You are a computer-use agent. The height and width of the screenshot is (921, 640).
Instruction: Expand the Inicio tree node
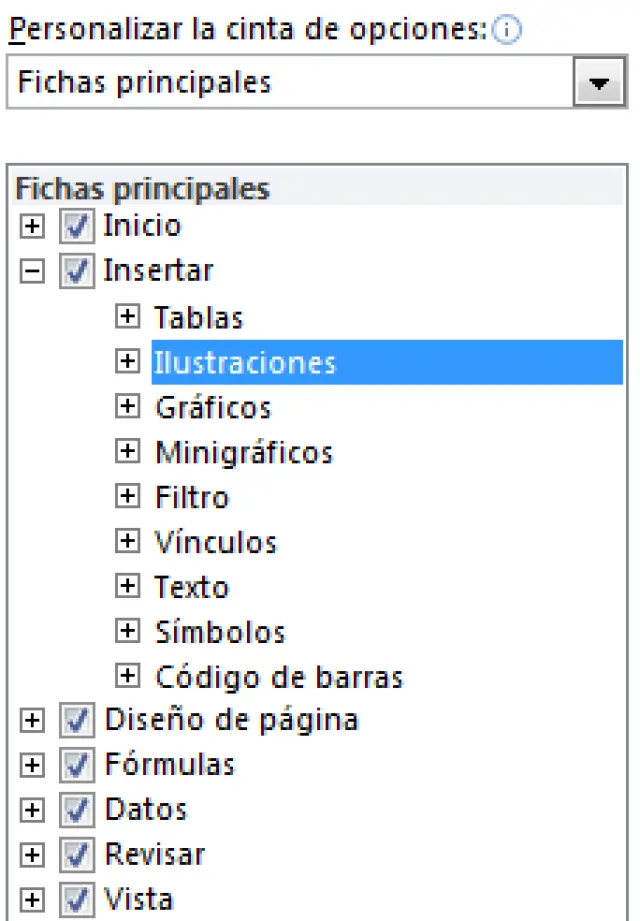coord(33,227)
